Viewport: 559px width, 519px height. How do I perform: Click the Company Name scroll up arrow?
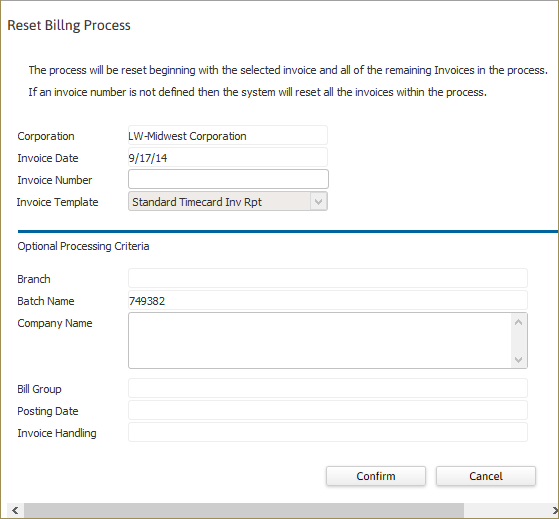(x=519, y=322)
